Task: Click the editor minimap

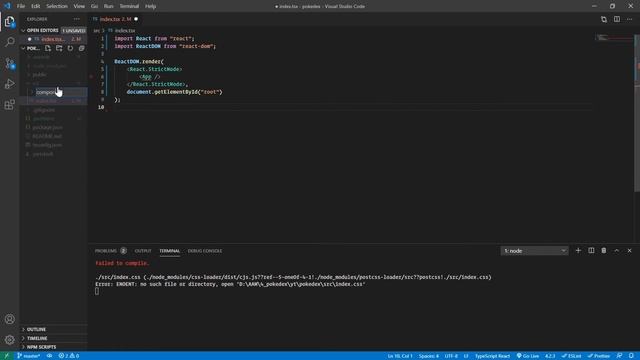Action: (613, 38)
